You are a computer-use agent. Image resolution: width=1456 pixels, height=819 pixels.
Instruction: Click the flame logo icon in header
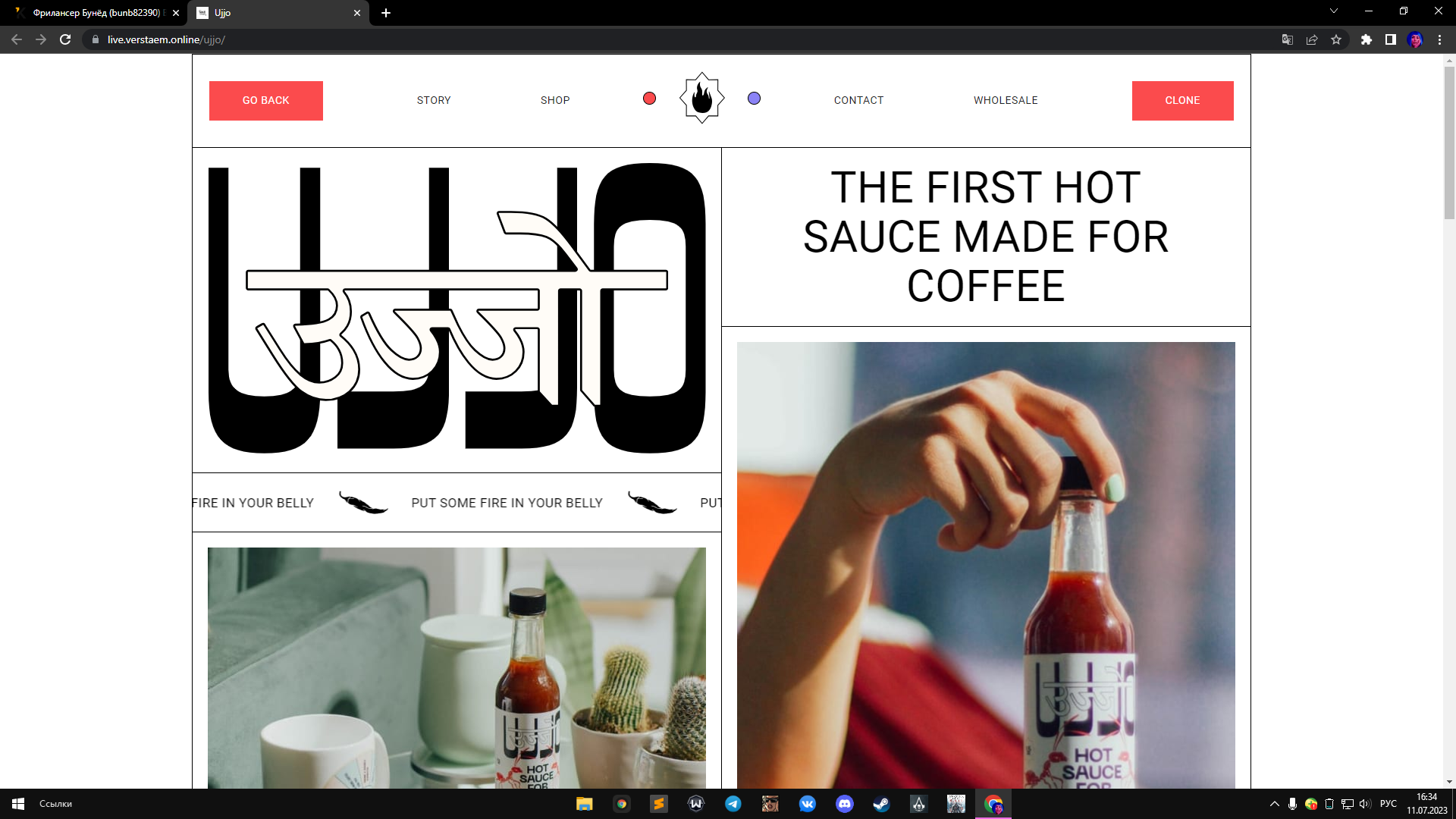click(x=701, y=99)
